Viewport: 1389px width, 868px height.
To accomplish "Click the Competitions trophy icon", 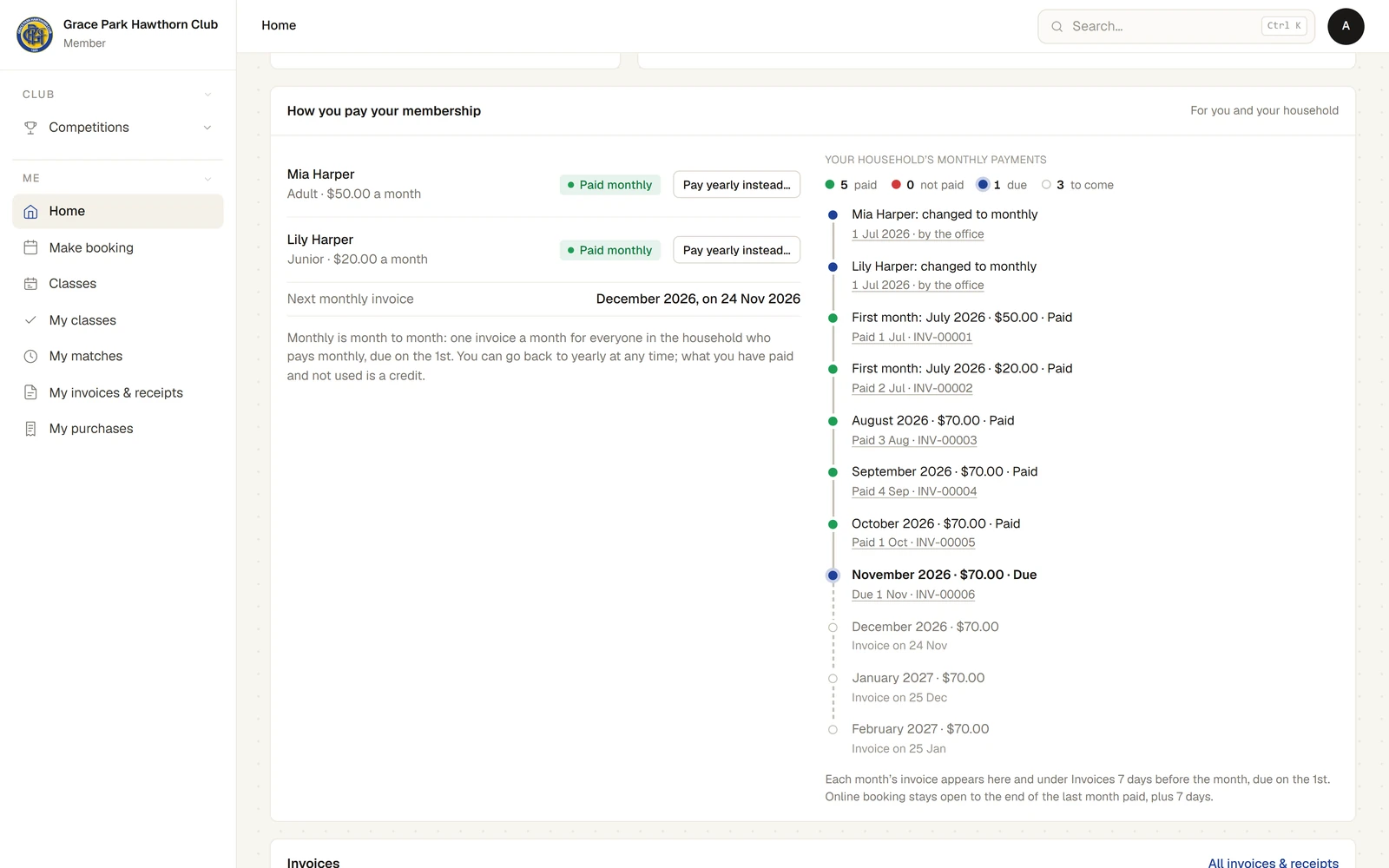I will (30, 128).
